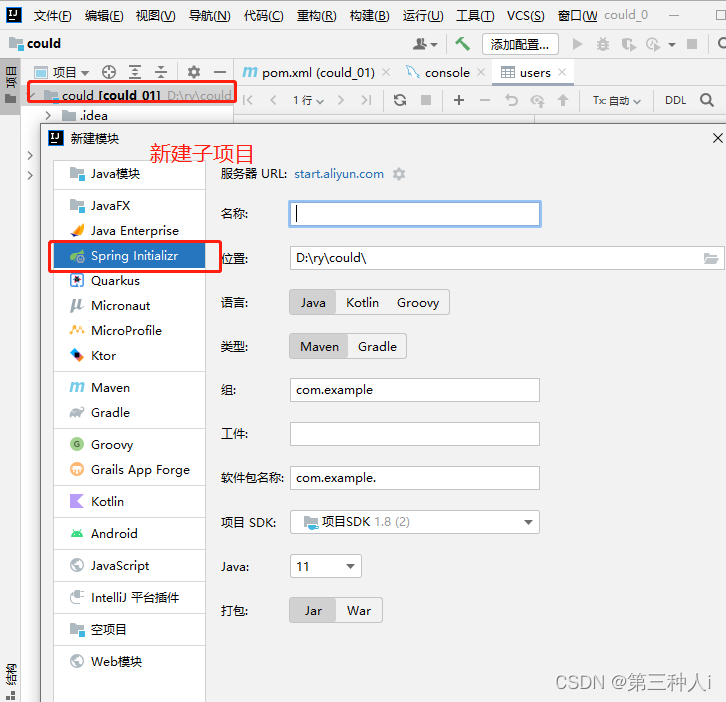Open the user account icon dropdown

coord(425,44)
